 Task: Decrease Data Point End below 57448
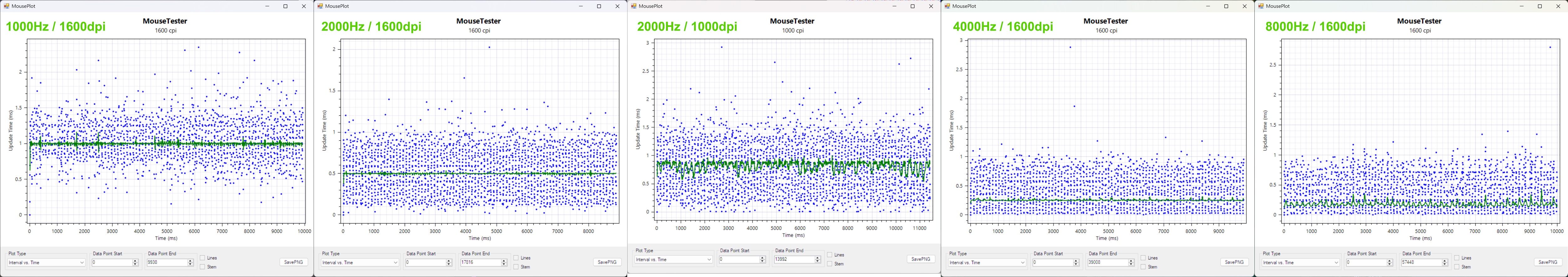click(1445, 264)
